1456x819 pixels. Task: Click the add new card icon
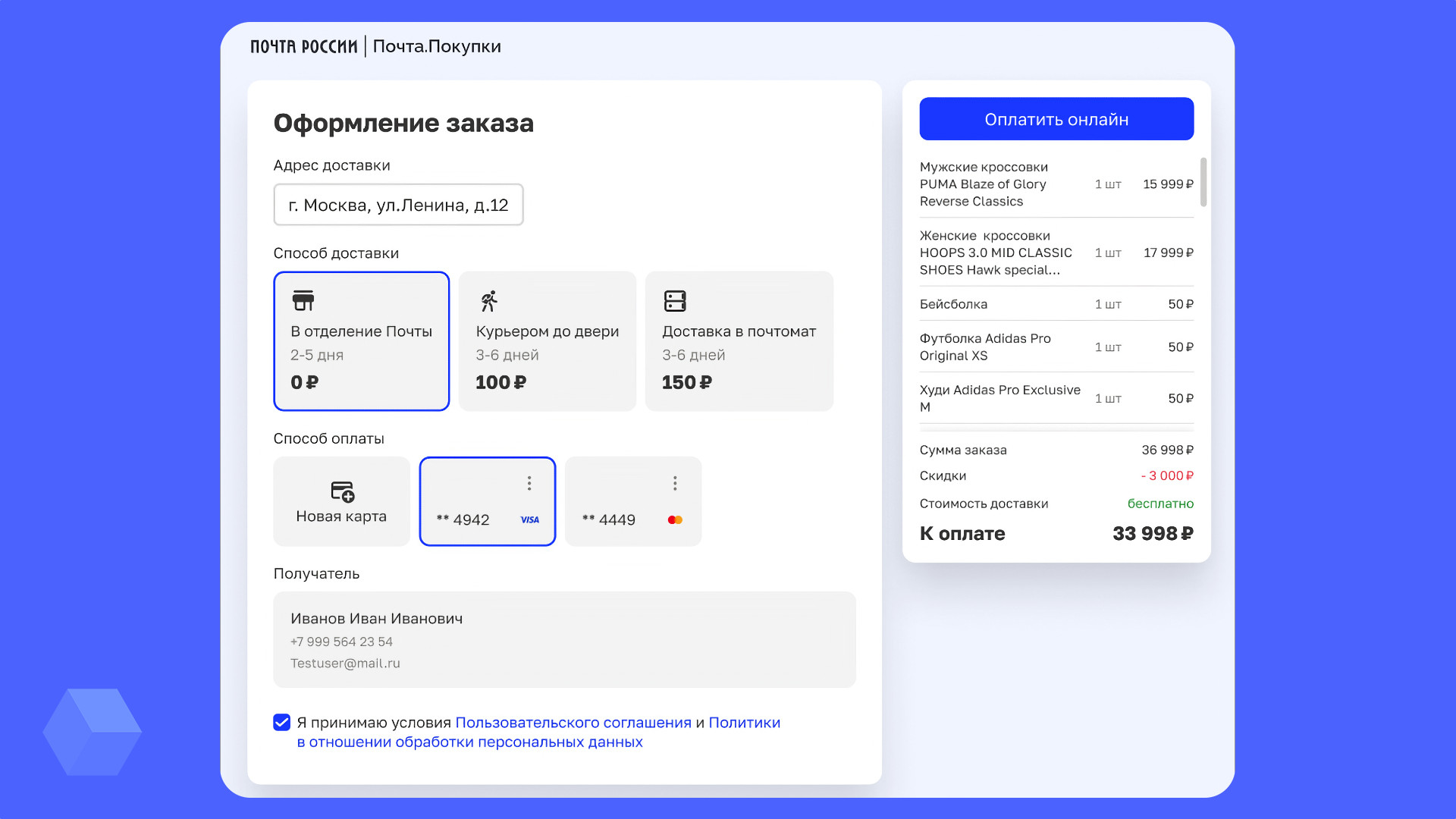(343, 491)
